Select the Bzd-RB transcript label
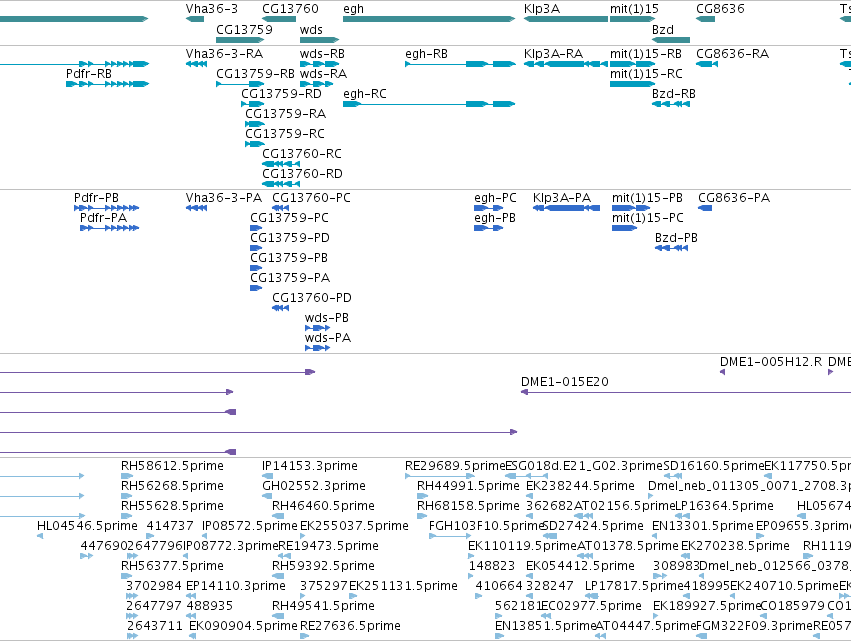The height and width of the screenshot is (641, 851). [674, 94]
